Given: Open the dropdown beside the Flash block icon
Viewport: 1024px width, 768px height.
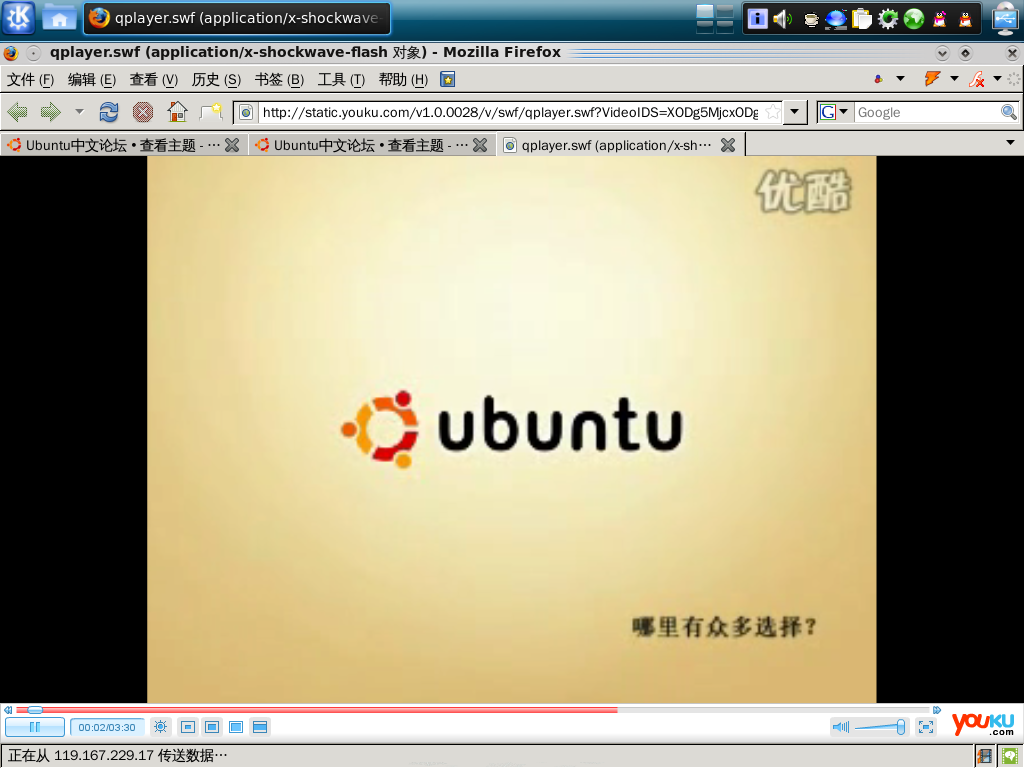Looking at the screenshot, I should pyautogui.click(x=997, y=79).
